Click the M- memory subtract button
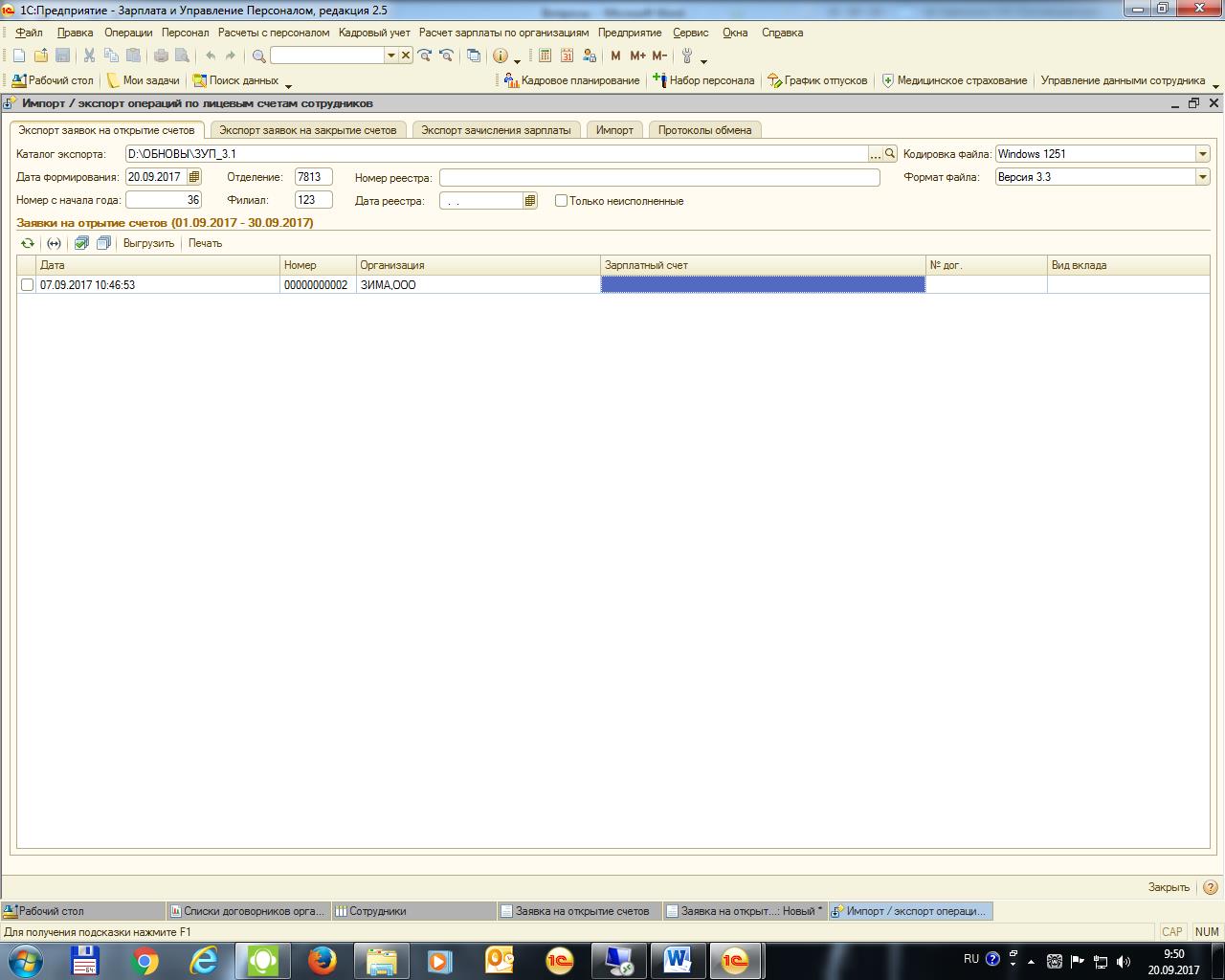 (659, 56)
